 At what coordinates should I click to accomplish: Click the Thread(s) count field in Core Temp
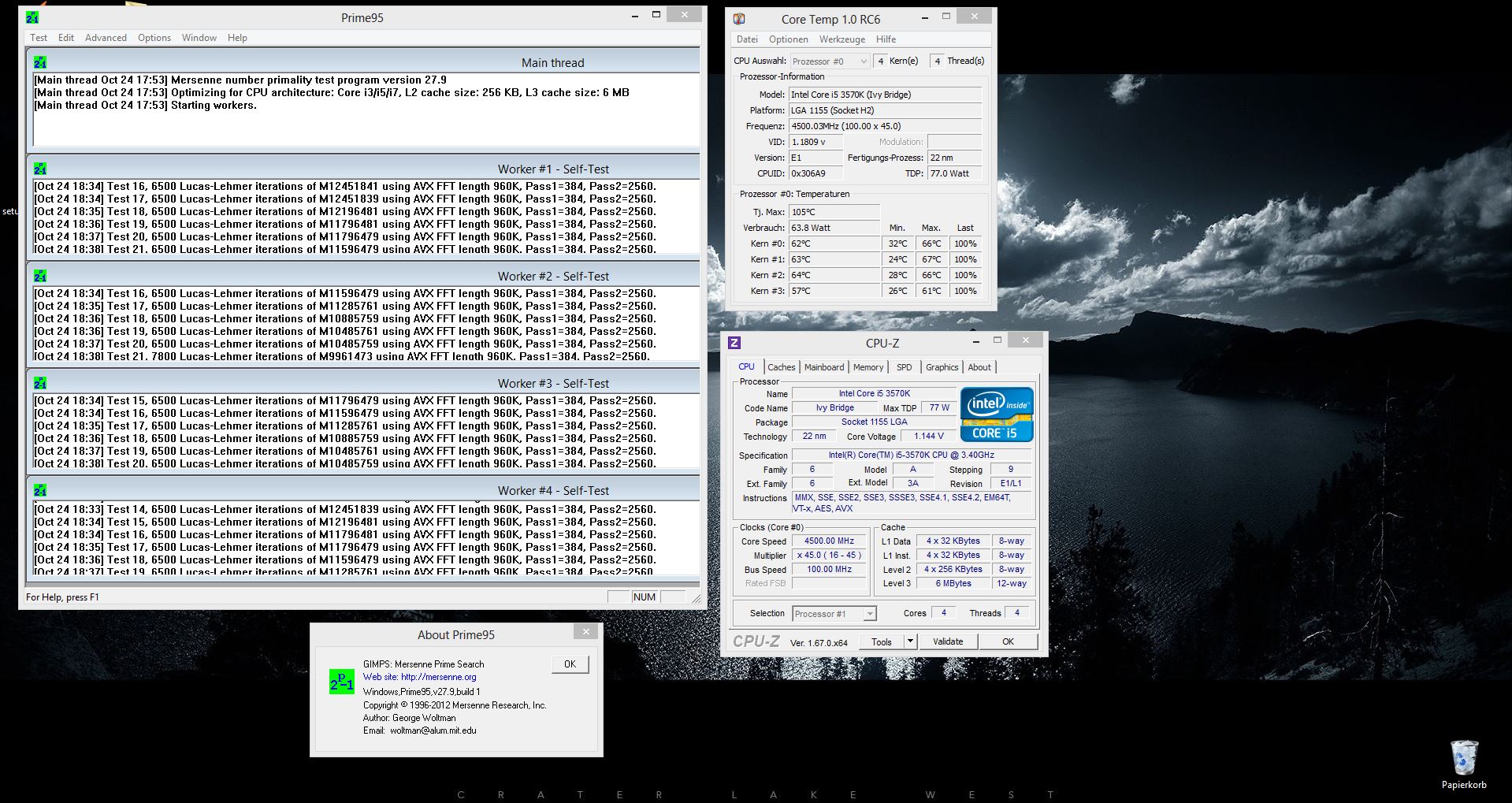pos(937,61)
